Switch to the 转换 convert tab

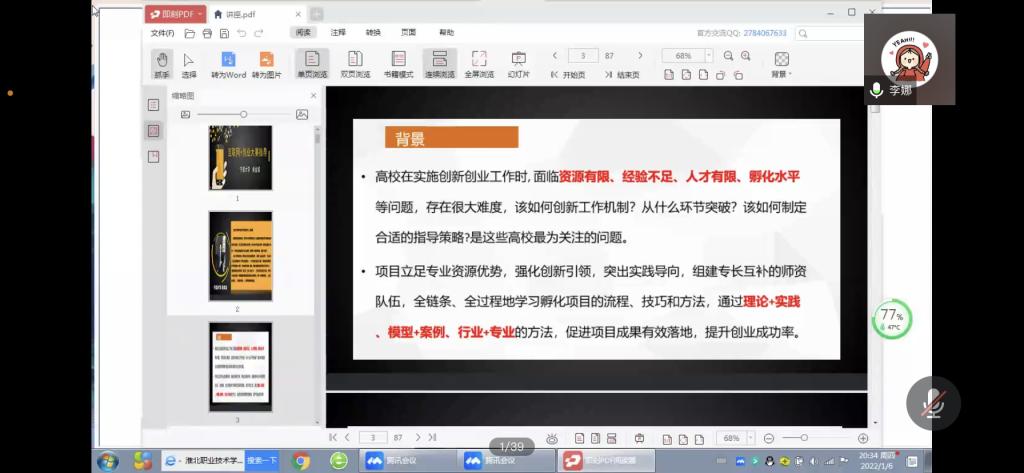click(x=373, y=32)
